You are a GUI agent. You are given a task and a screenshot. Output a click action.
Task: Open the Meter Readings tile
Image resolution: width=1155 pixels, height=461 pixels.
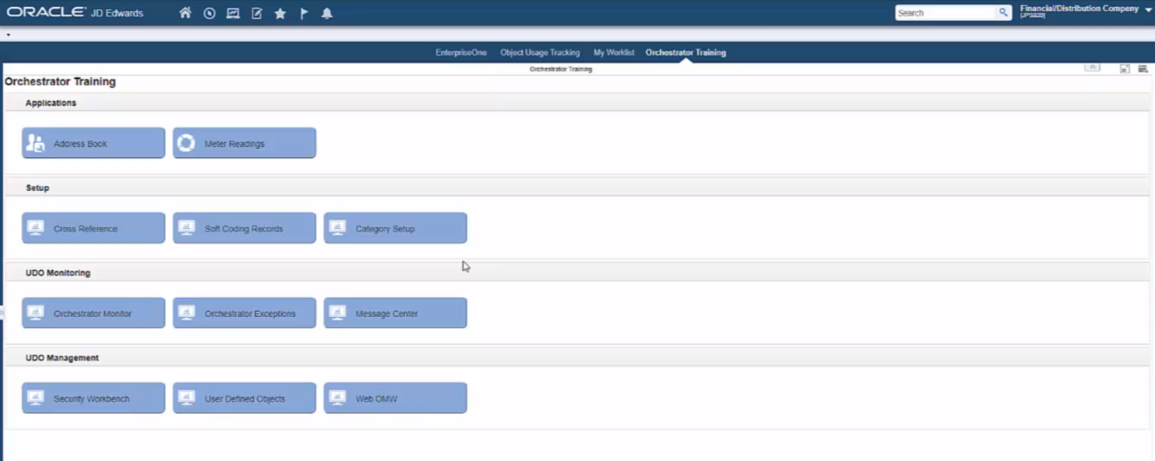245,143
